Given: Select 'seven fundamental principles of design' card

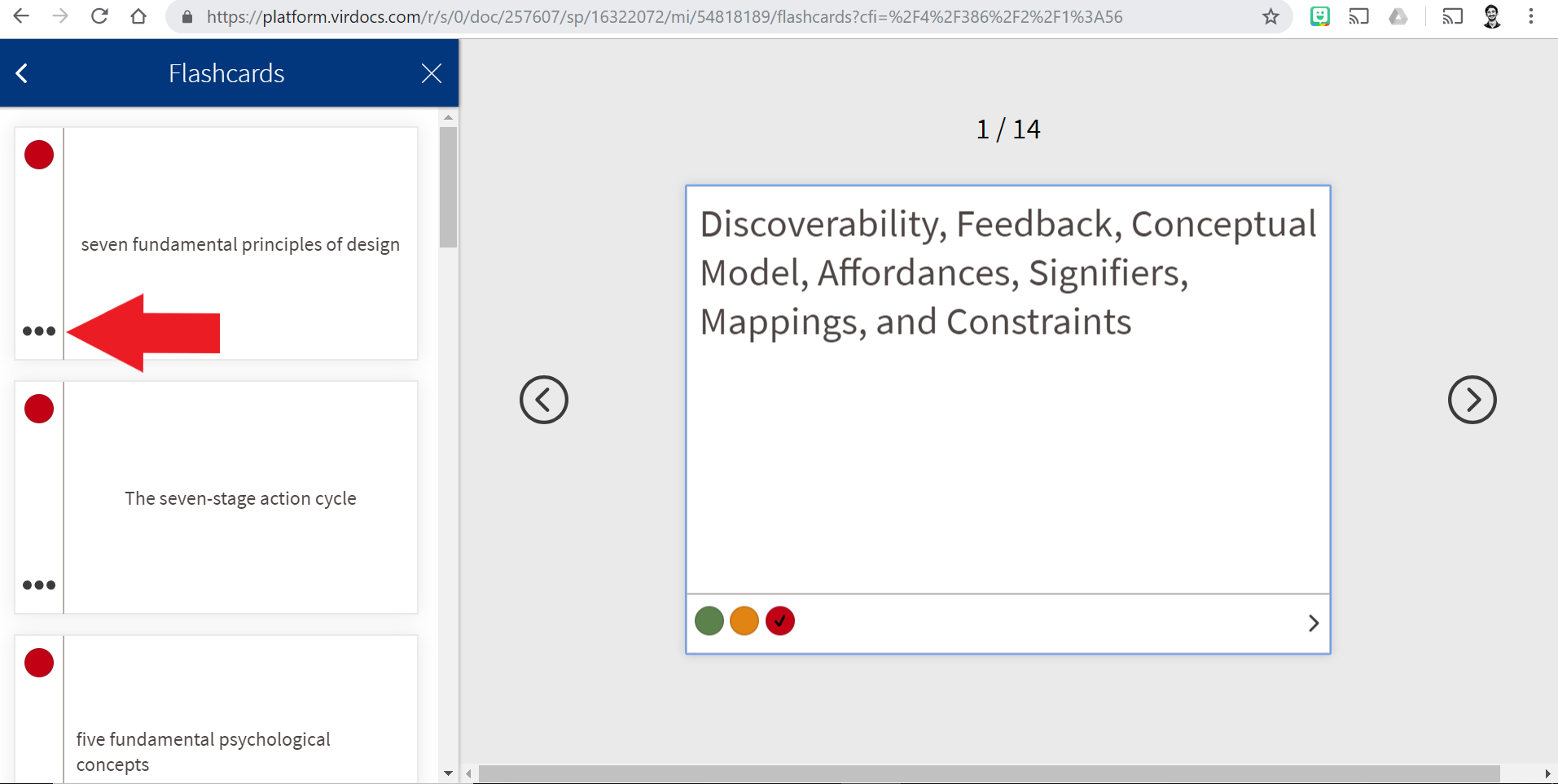Looking at the screenshot, I should click(240, 244).
